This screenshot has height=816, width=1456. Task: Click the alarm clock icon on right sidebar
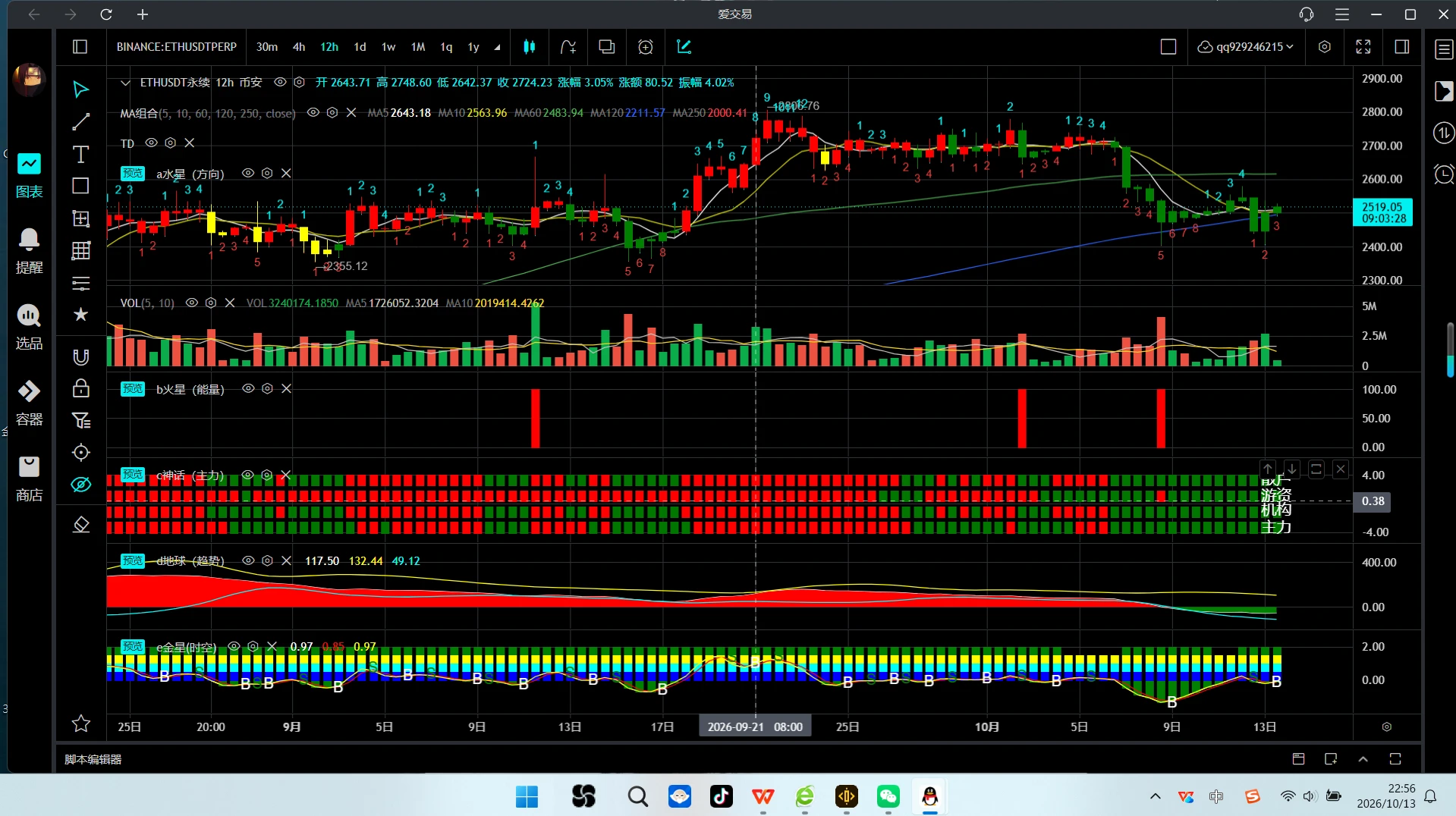click(1443, 174)
